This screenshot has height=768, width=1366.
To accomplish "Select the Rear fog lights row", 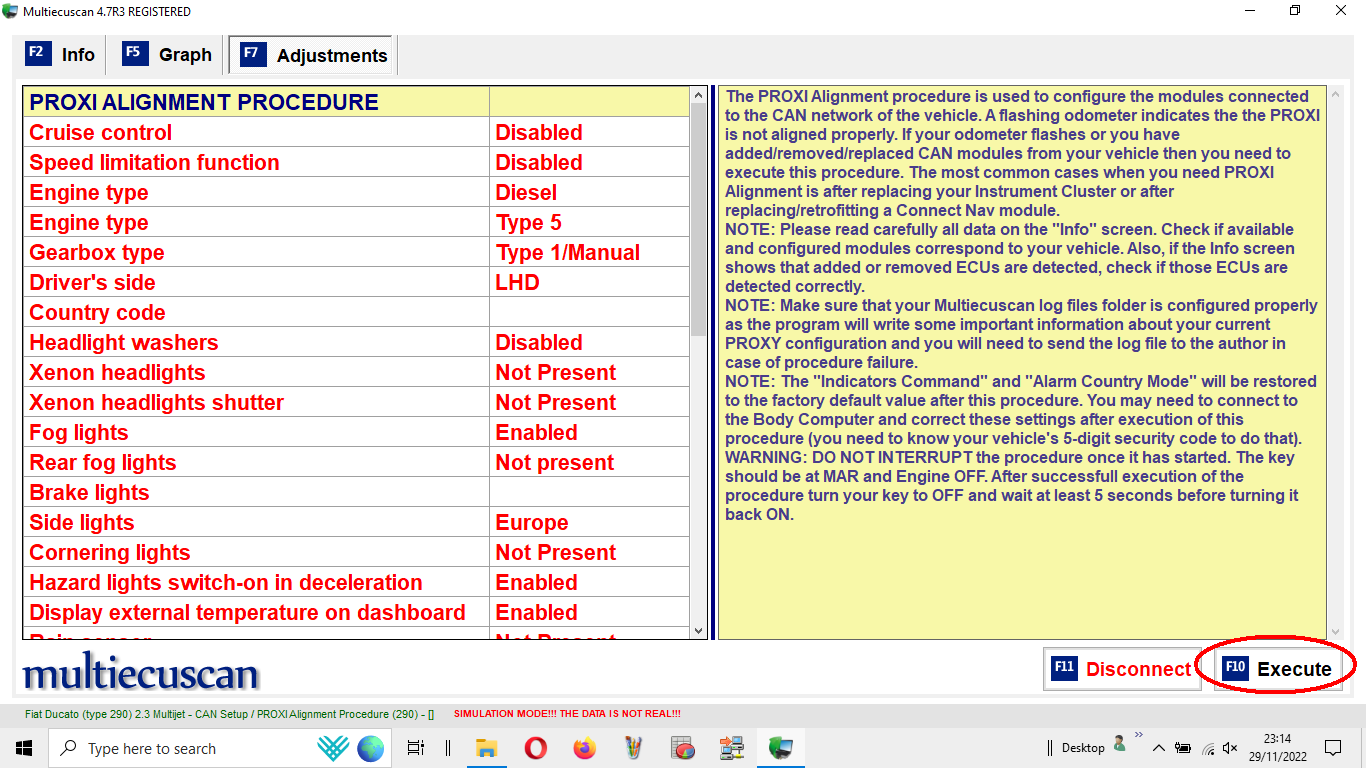I will (356, 462).
